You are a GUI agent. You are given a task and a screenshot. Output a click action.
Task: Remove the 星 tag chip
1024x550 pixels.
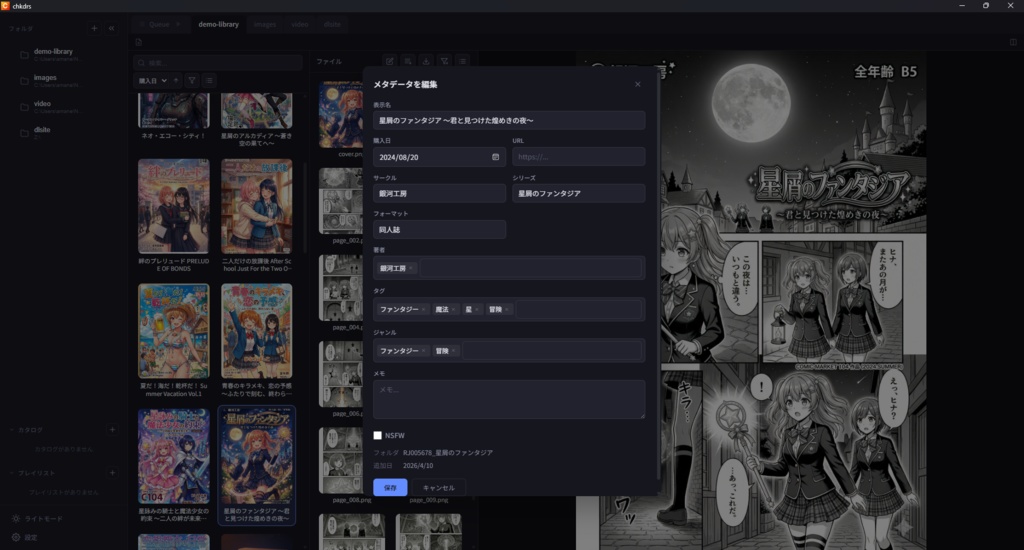coord(477,310)
